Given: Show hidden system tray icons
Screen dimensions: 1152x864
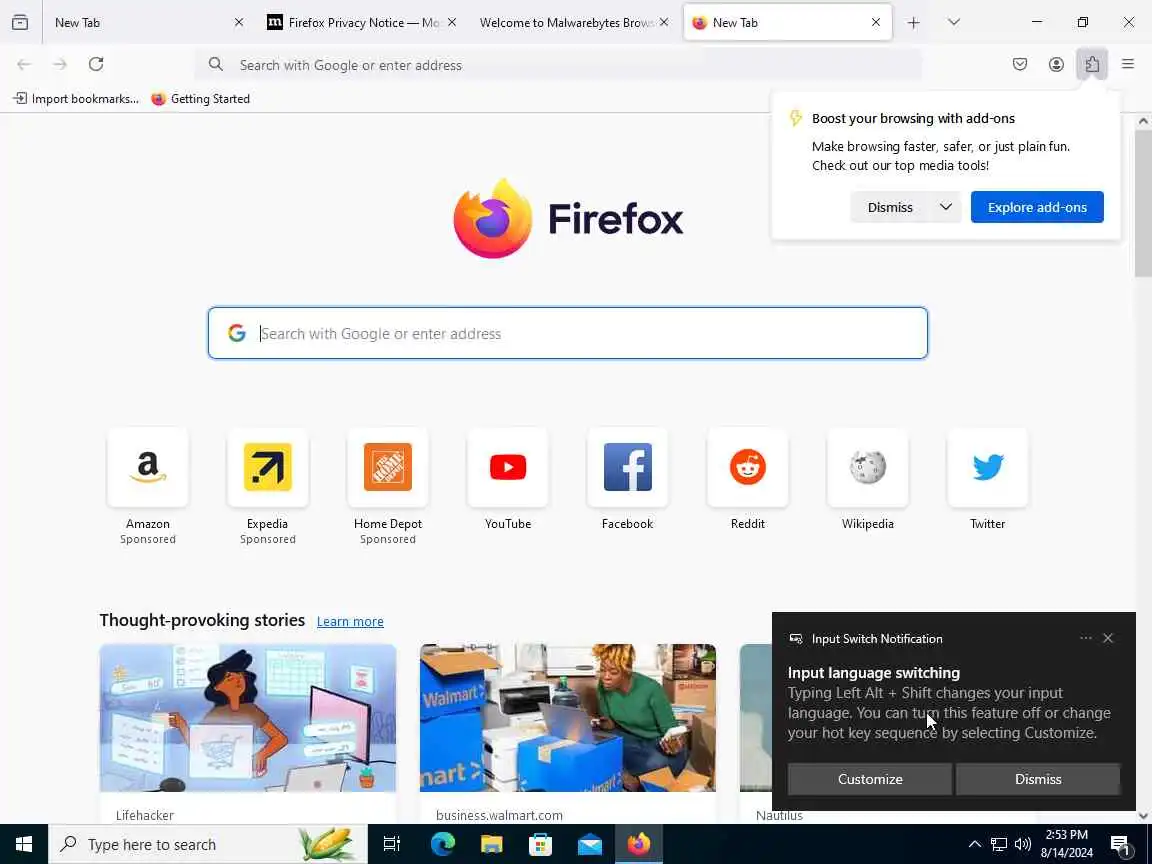Looking at the screenshot, I should click(x=975, y=844).
